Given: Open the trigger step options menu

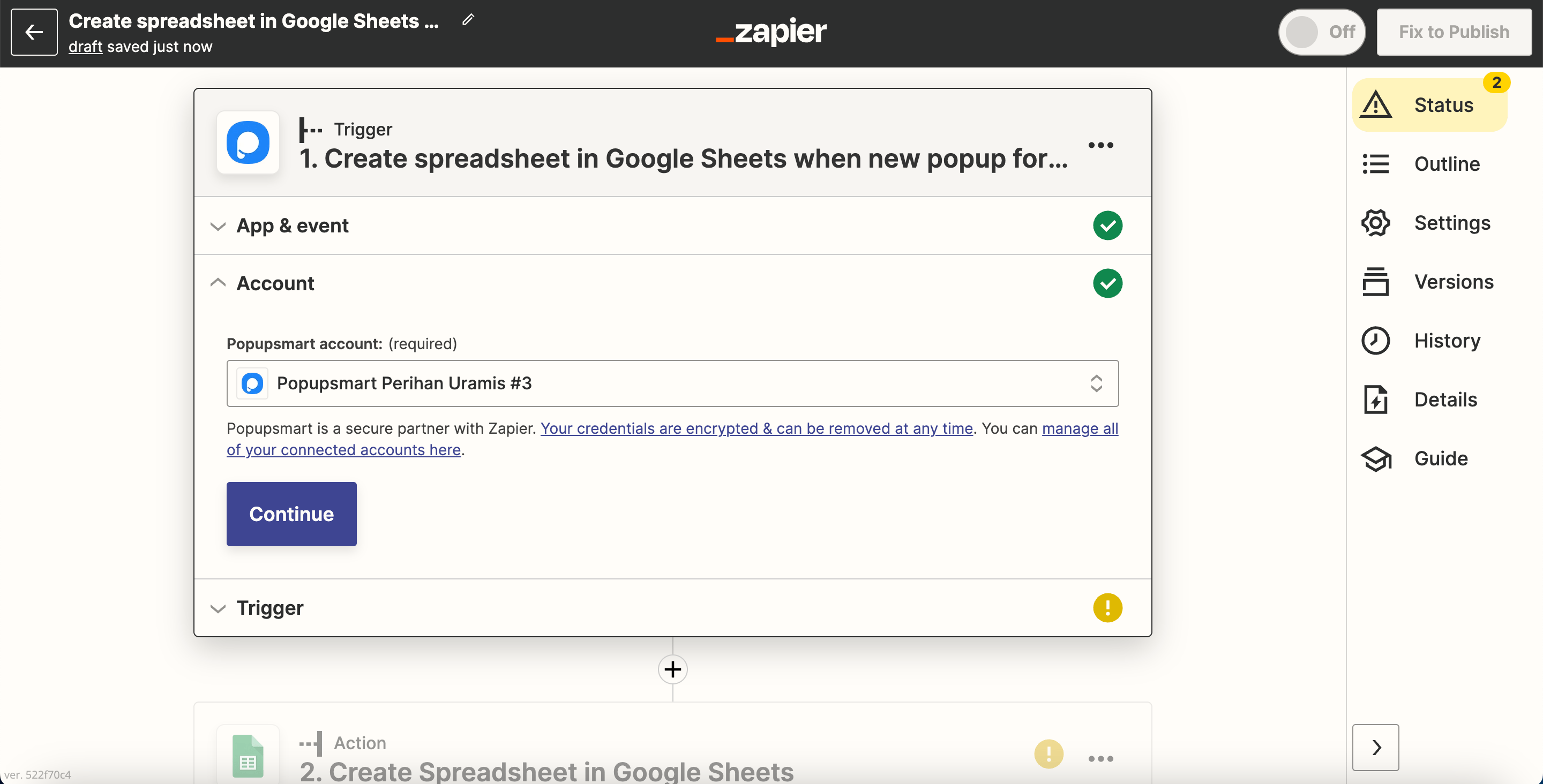Looking at the screenshot, I should coord(1100,145).
